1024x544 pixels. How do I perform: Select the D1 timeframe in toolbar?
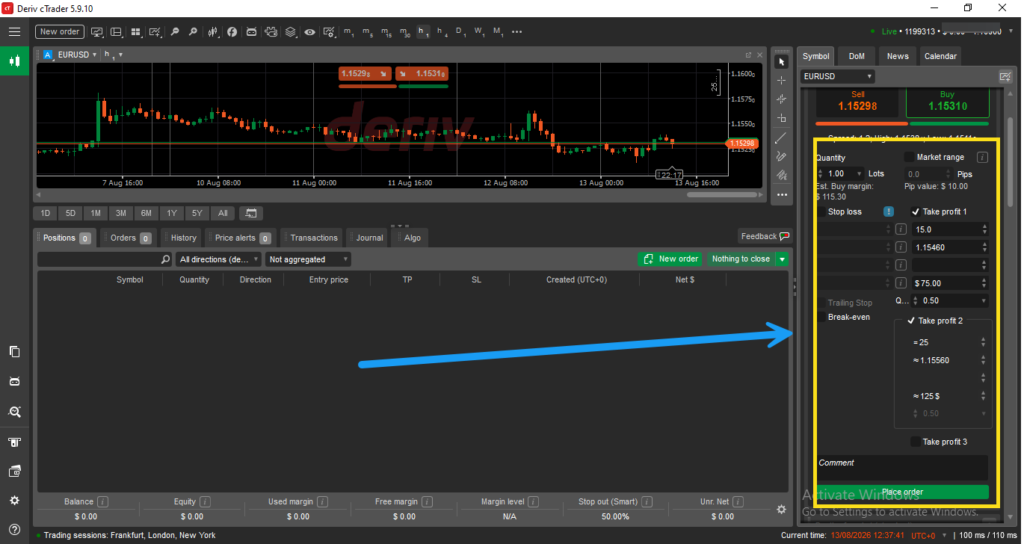(x=460, y=31)
